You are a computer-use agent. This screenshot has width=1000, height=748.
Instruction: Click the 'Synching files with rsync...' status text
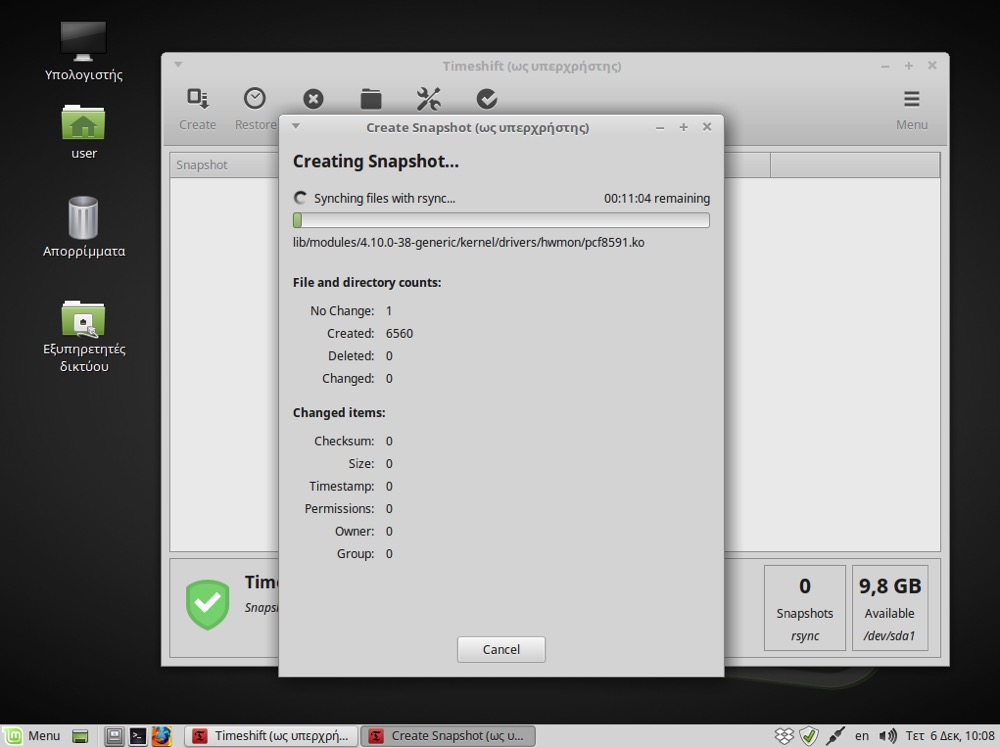click(385, 198)
